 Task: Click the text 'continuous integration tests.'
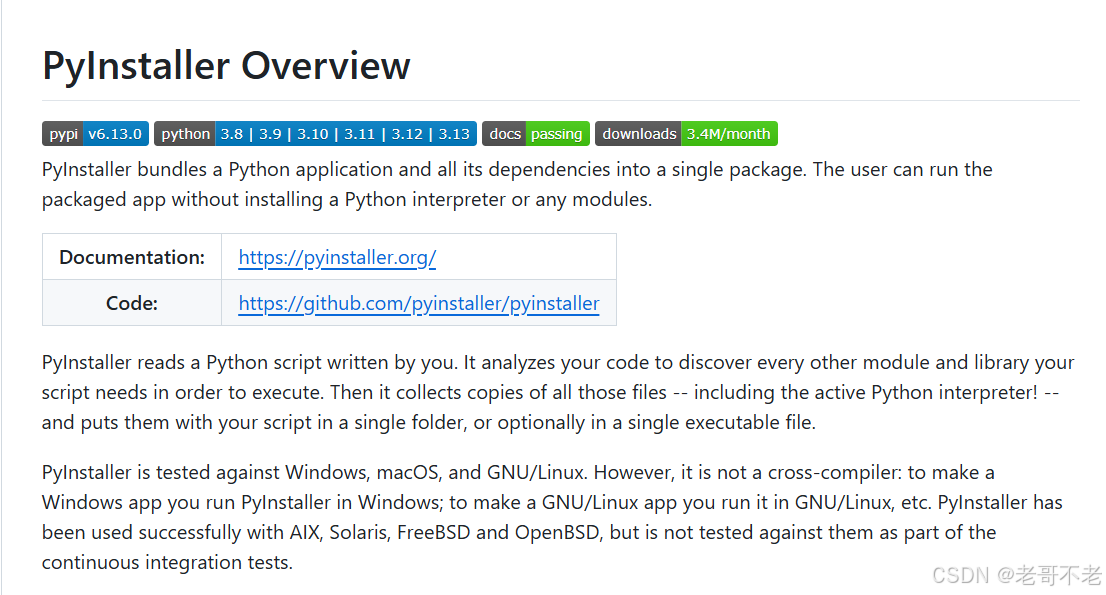coord(167,563)
